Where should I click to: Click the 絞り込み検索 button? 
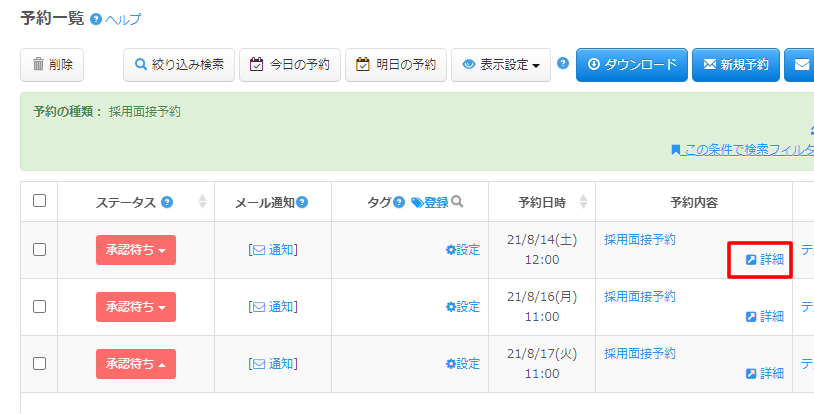click(x=180, y=65)
